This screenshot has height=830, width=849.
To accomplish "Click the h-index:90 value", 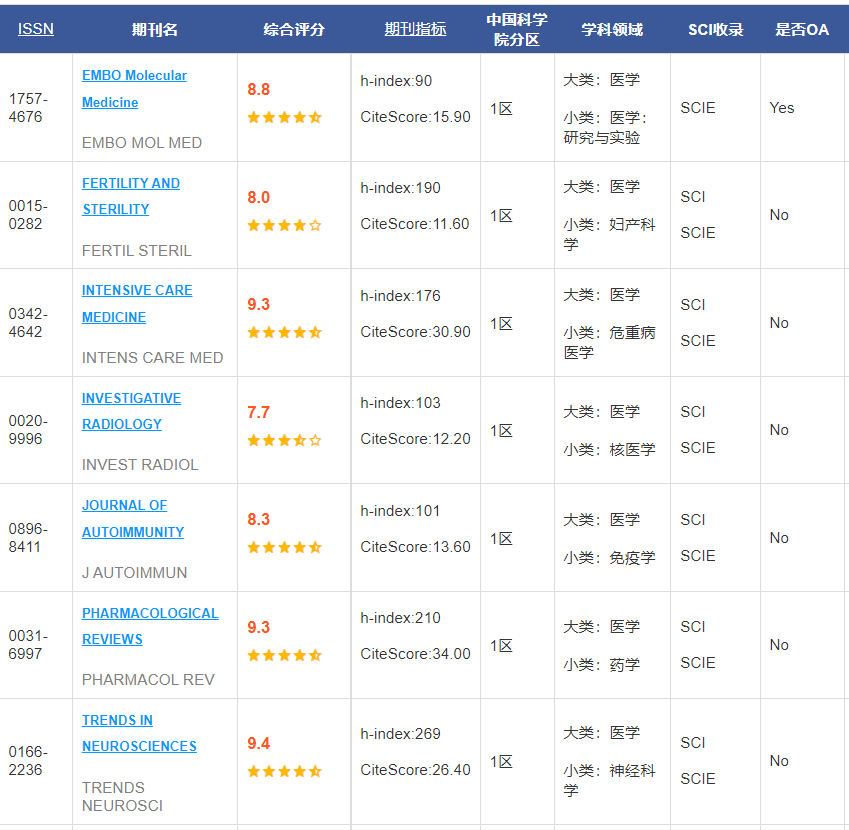I will tap(396, 81).
